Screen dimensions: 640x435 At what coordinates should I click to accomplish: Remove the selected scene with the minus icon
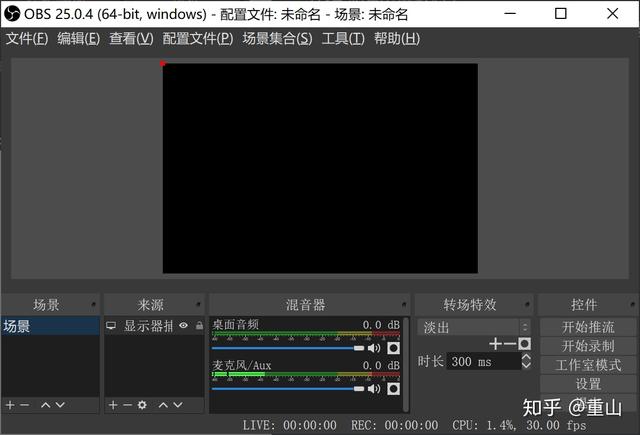click(x=24, y=405)
